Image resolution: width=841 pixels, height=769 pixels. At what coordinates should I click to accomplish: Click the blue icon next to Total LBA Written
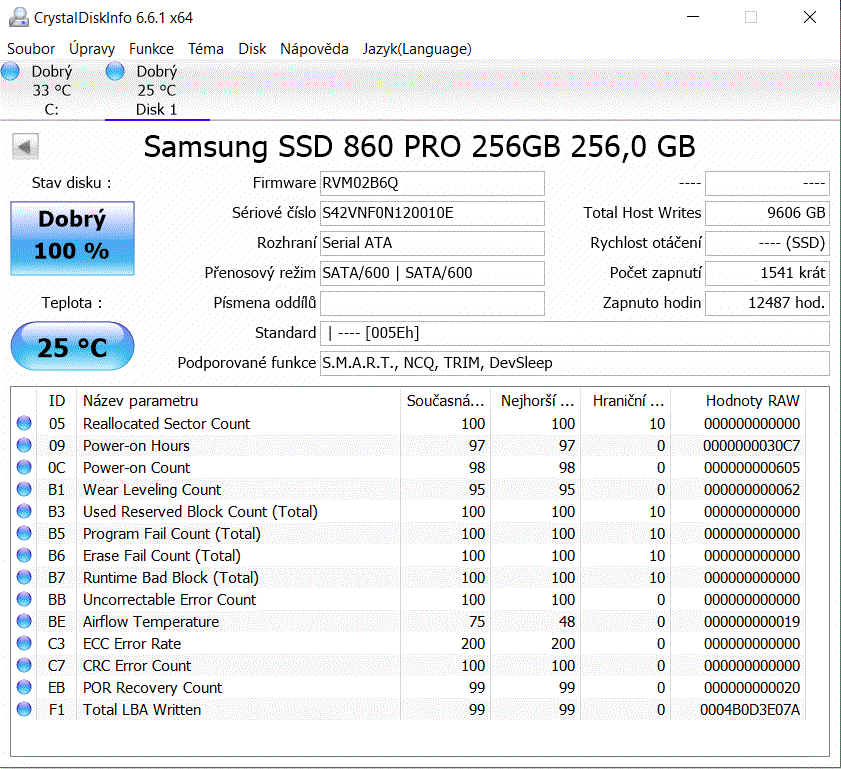click(23, 709)
